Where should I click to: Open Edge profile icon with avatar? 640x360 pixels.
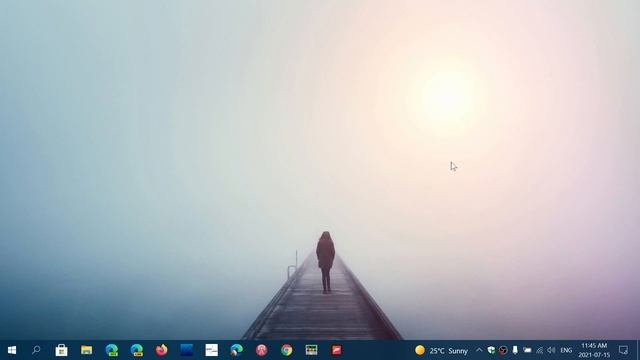236,350
